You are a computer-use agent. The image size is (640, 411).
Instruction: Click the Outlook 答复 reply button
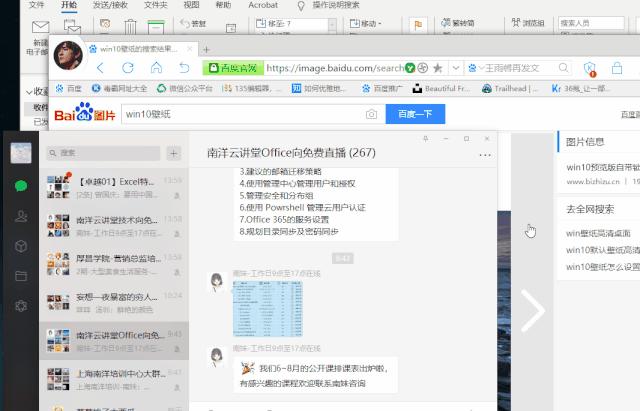[193, 24]
